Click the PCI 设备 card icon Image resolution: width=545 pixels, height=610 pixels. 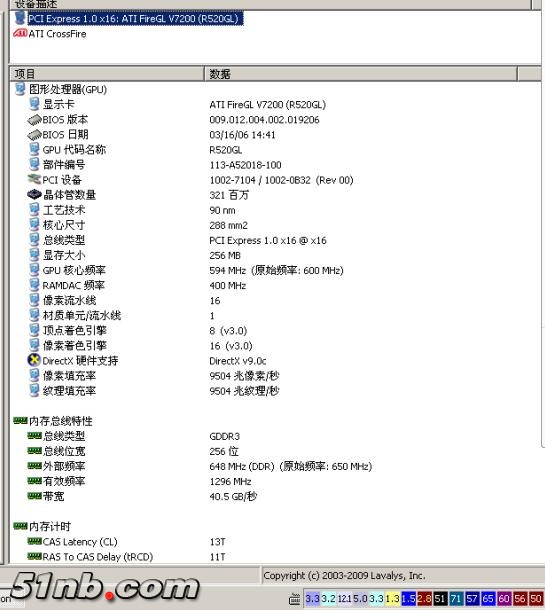[x=34, y=179]
